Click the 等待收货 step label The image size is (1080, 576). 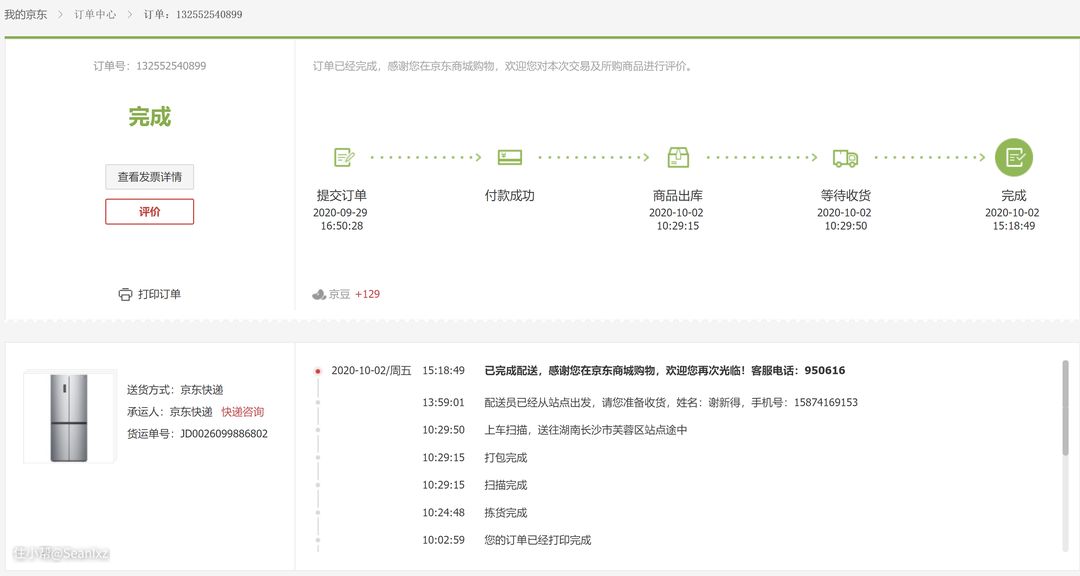(x=846, y=196)
